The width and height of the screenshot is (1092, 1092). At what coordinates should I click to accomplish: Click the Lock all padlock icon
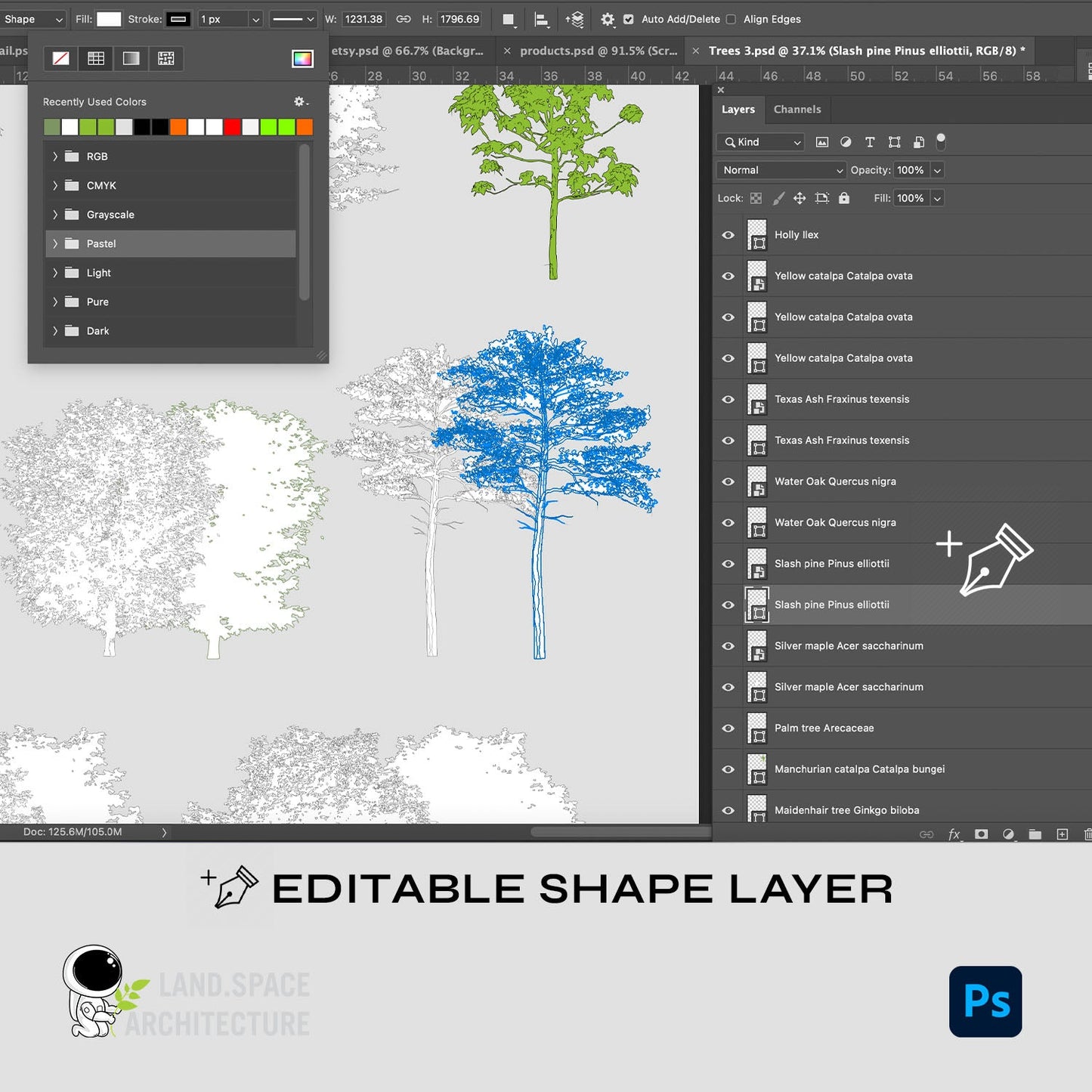(x=844, y=198)
